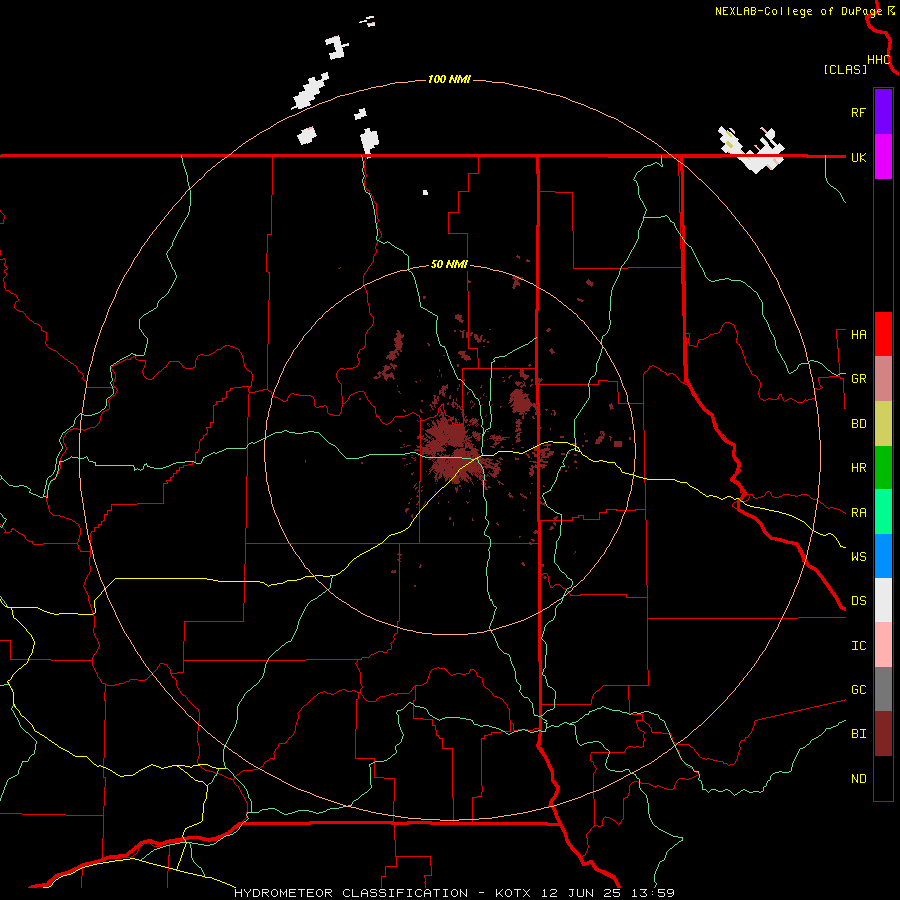
Task: Click the HHC product label
Action: click(878, 60)
